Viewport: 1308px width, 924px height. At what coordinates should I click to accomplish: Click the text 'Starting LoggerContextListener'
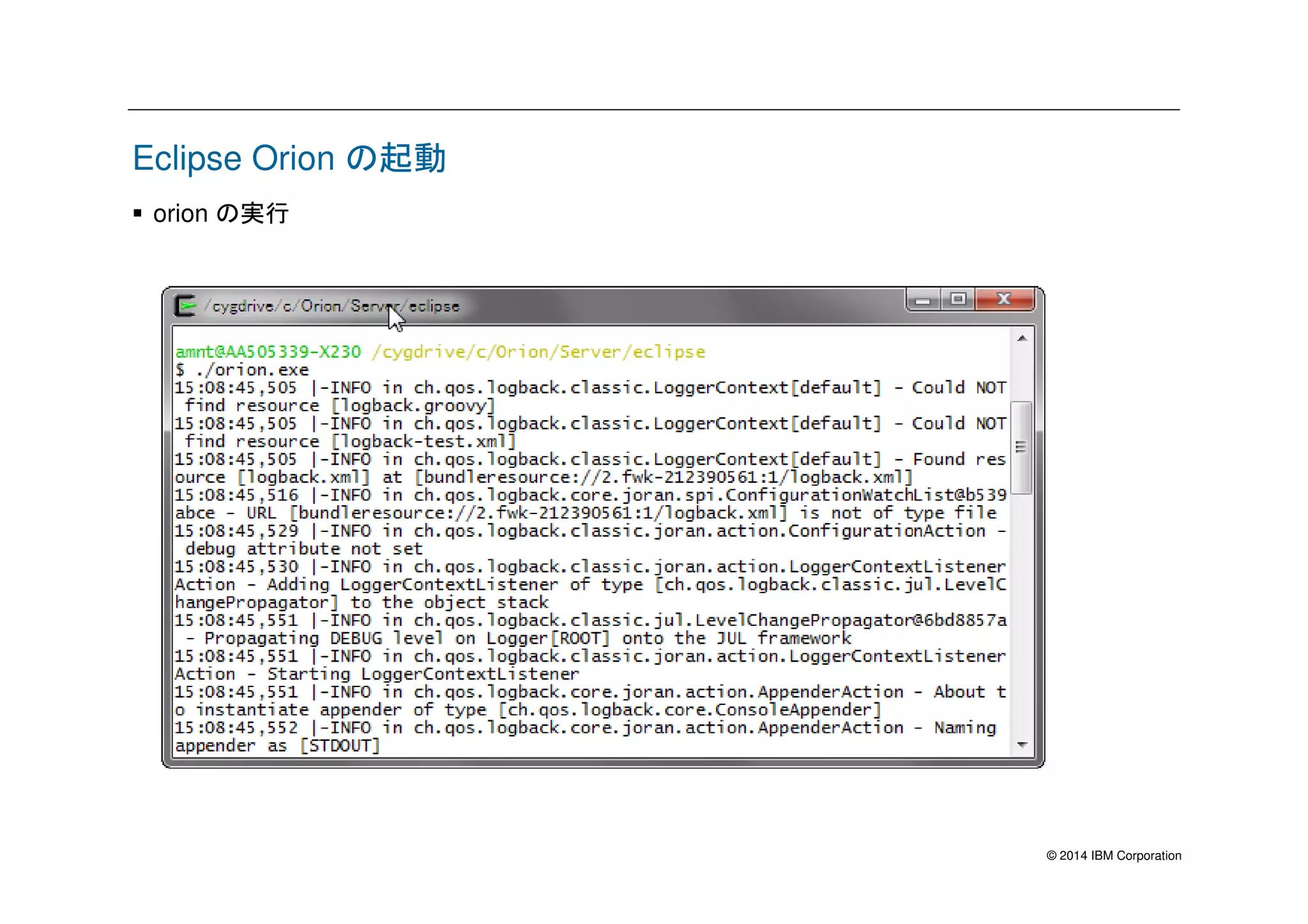coord(423,674)
